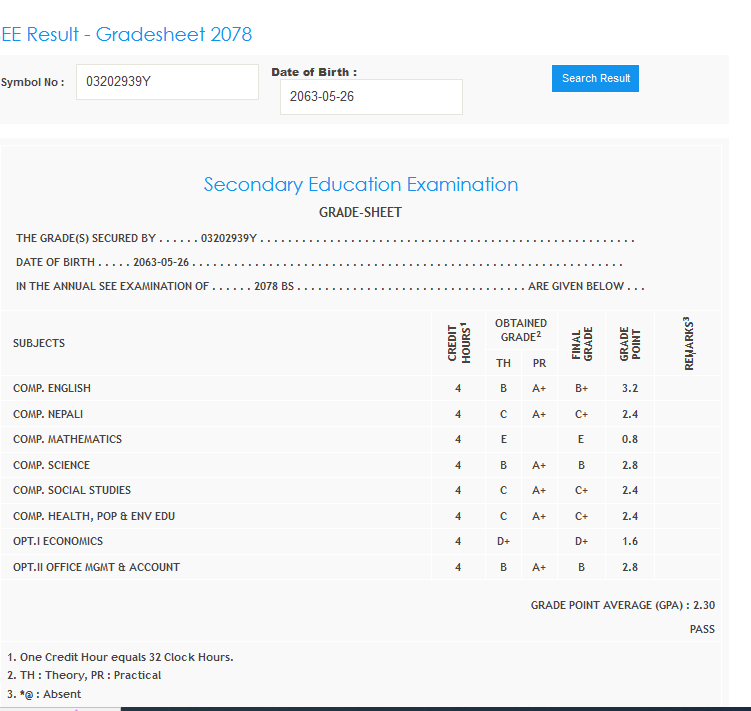Select the FINAL GRADE column header
The image size is (751, 711).
[x=582, y=342]
